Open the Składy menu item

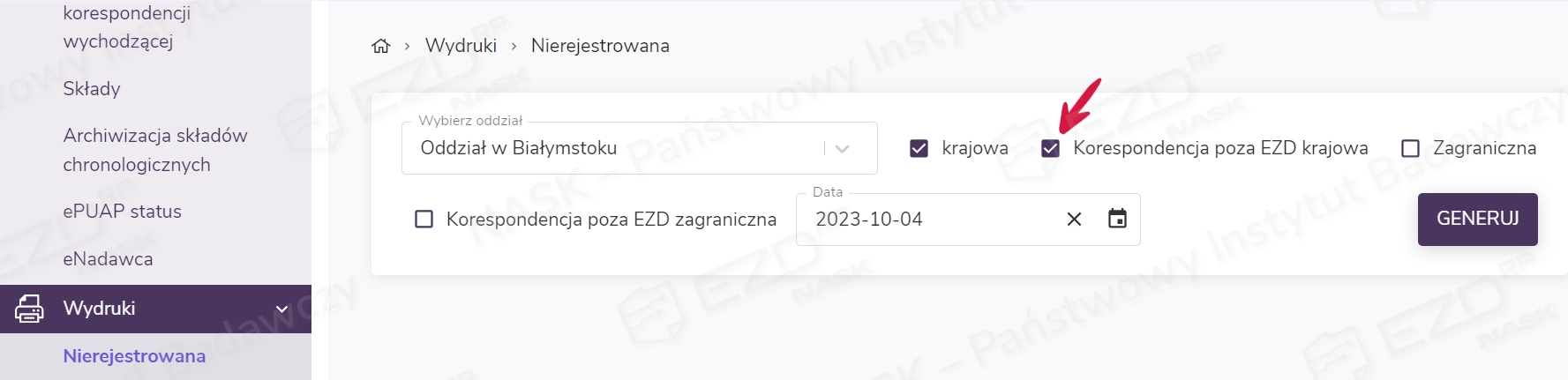click(92, 88)
